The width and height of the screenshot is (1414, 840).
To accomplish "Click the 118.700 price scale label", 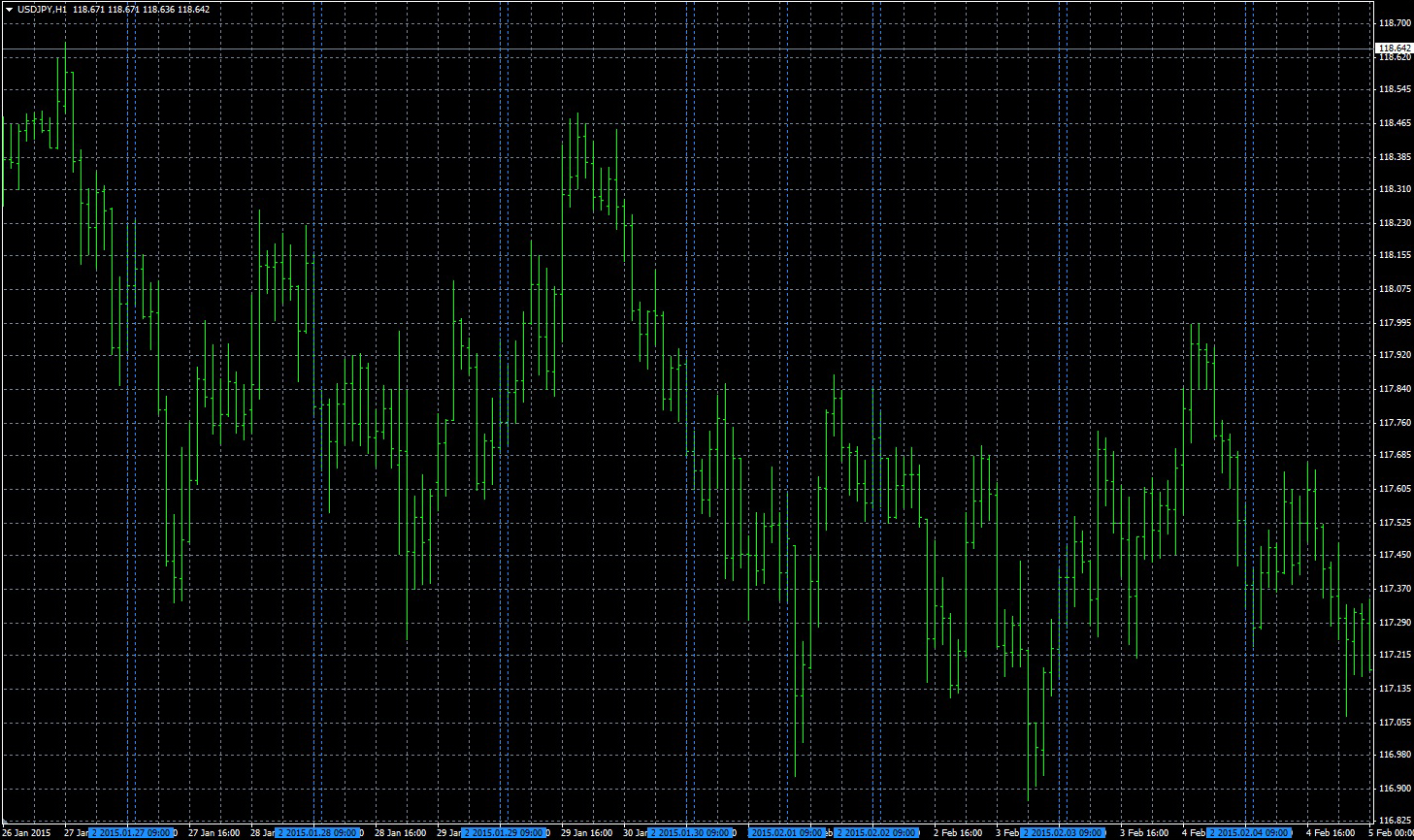I will [x=1395, y=23].
